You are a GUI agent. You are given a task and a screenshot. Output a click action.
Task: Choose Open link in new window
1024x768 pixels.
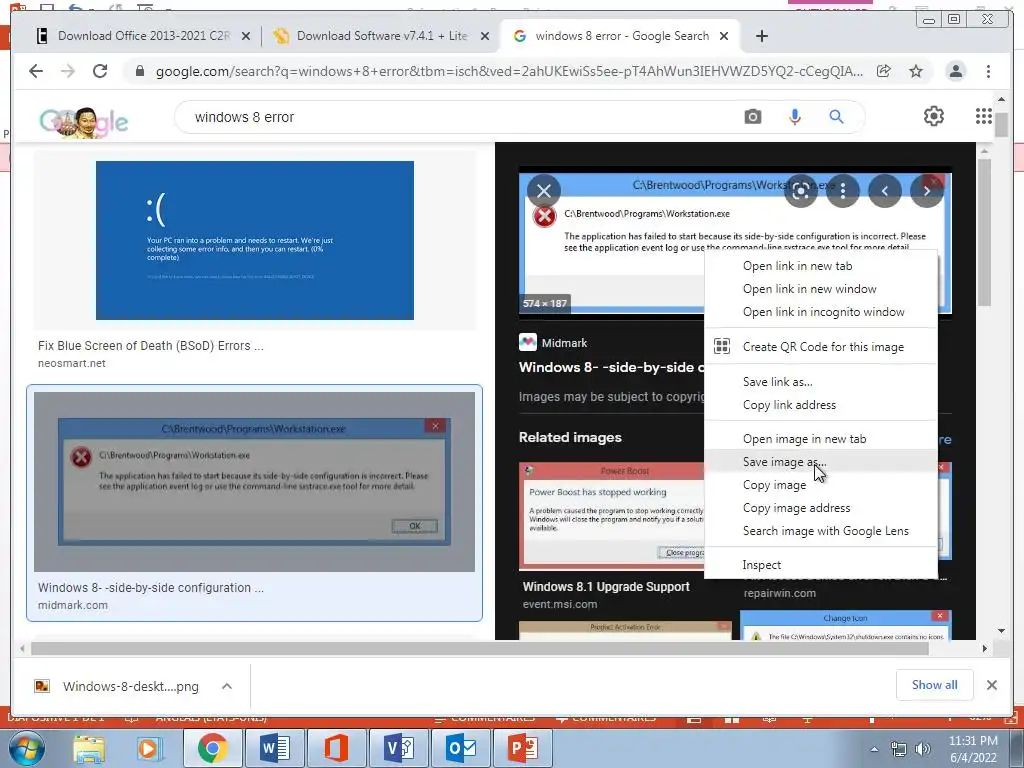click(821, 289)
